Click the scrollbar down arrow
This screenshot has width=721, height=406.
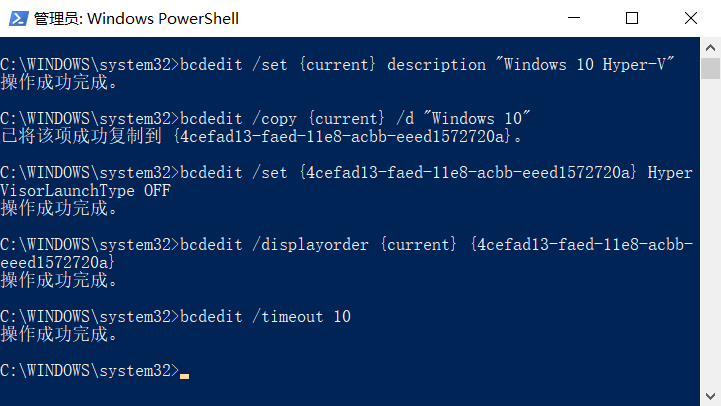710,396
